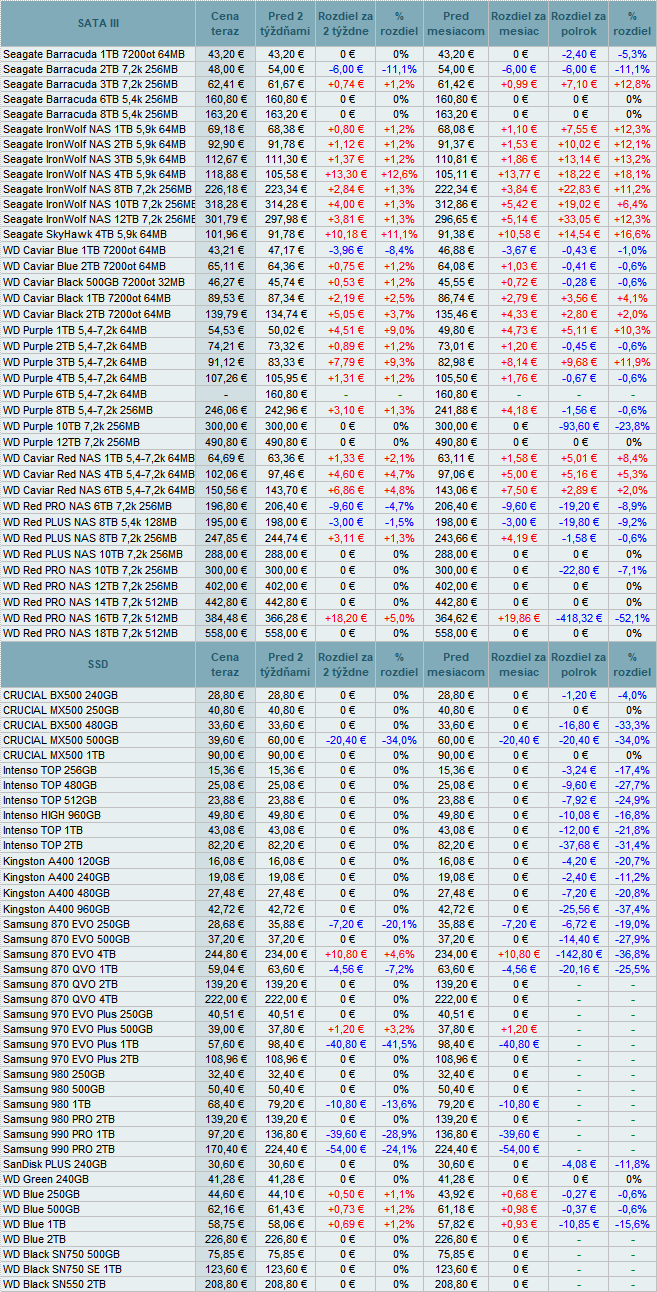Viewport: 657px width, 1292px height.
Task: Click row WD Purple 6TB 5,4-7,2k 64MB
Action: (x=328, y=394)
